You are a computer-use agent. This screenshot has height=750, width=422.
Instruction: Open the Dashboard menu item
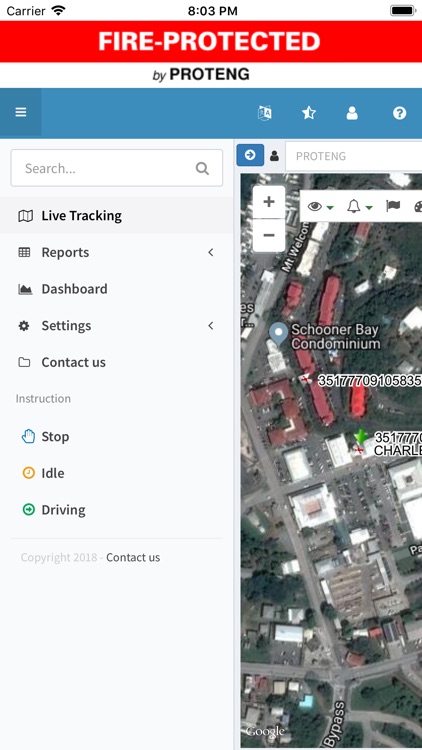pos(117,289)
